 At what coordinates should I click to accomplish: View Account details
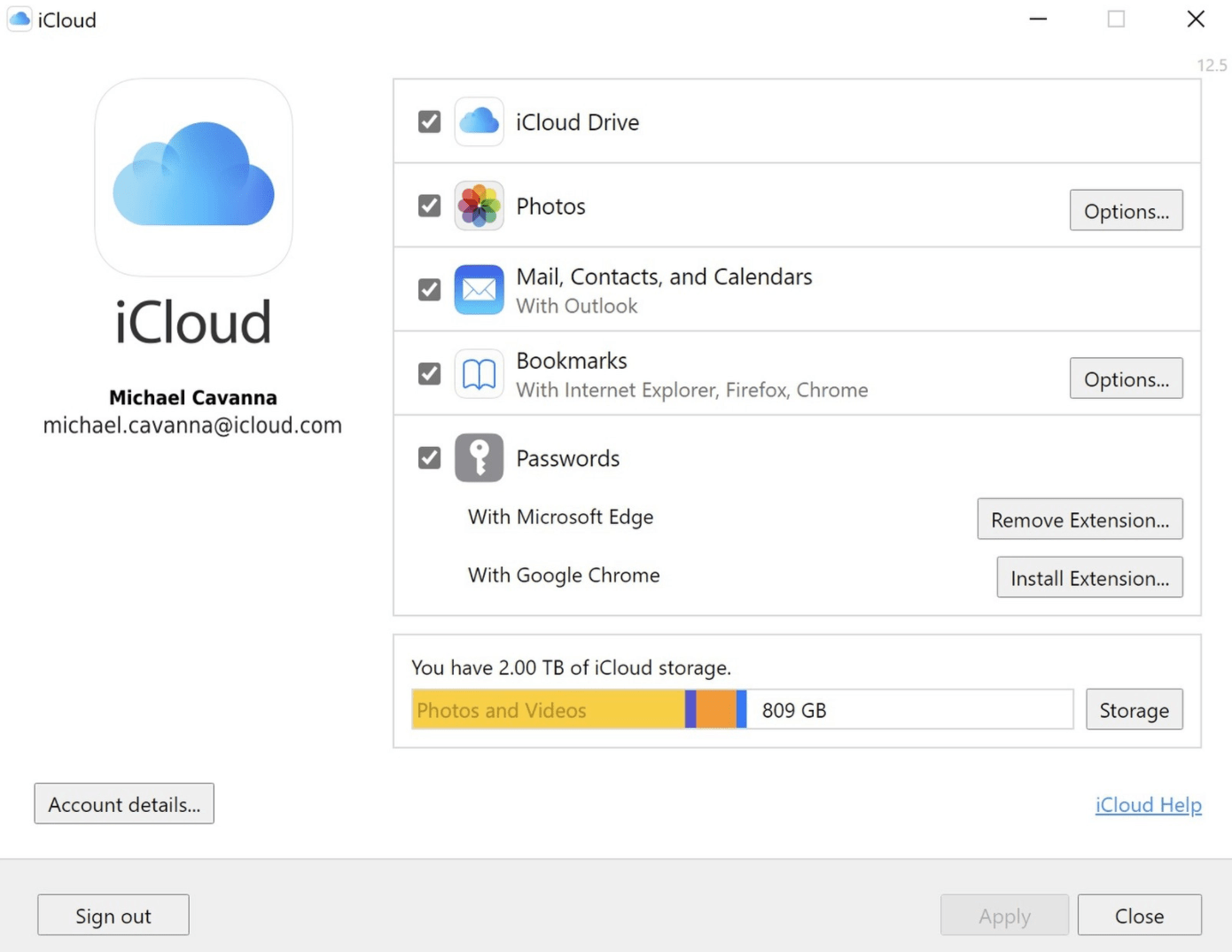[123, 804]
